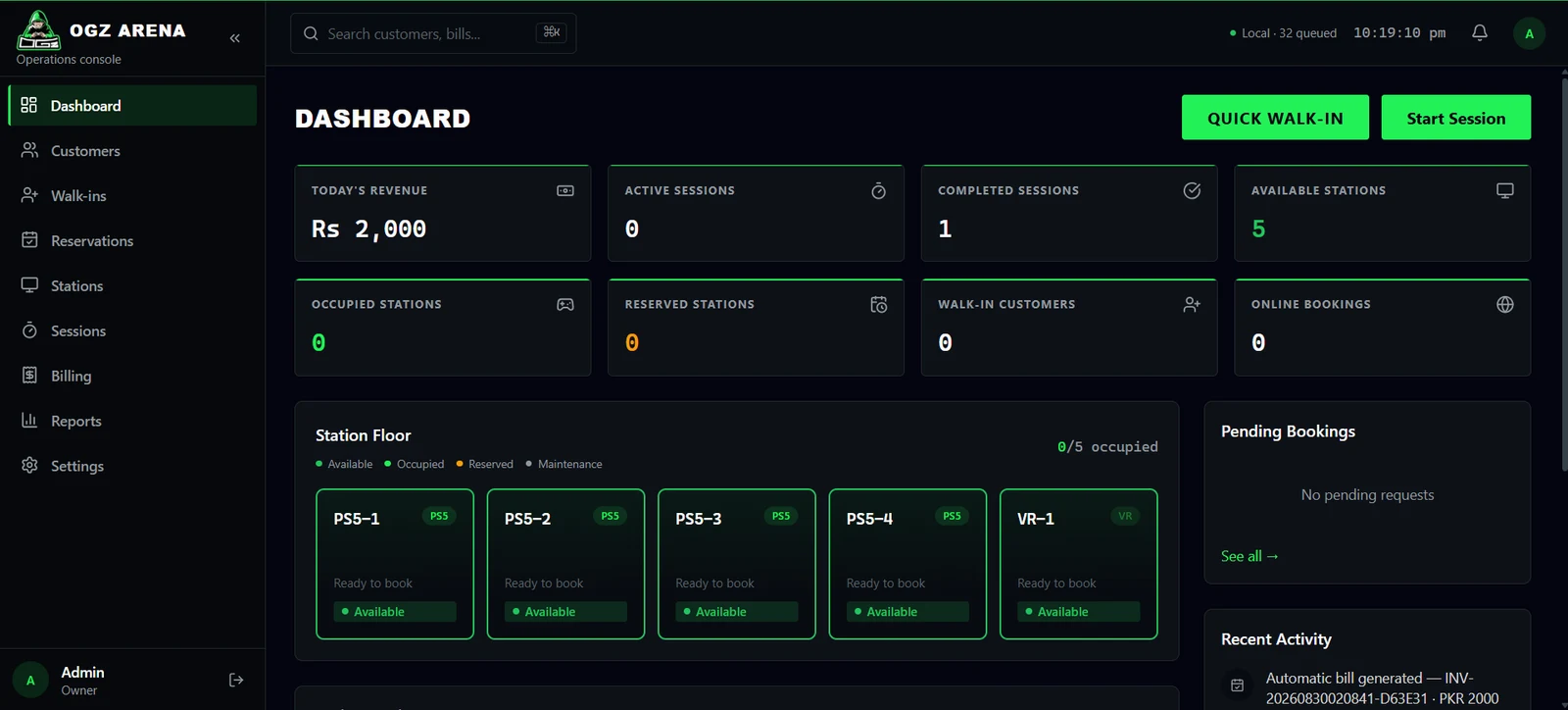Viewport: 1568px width, 710px height.
Task: Show the Reports page
Action: coord(132,421)
